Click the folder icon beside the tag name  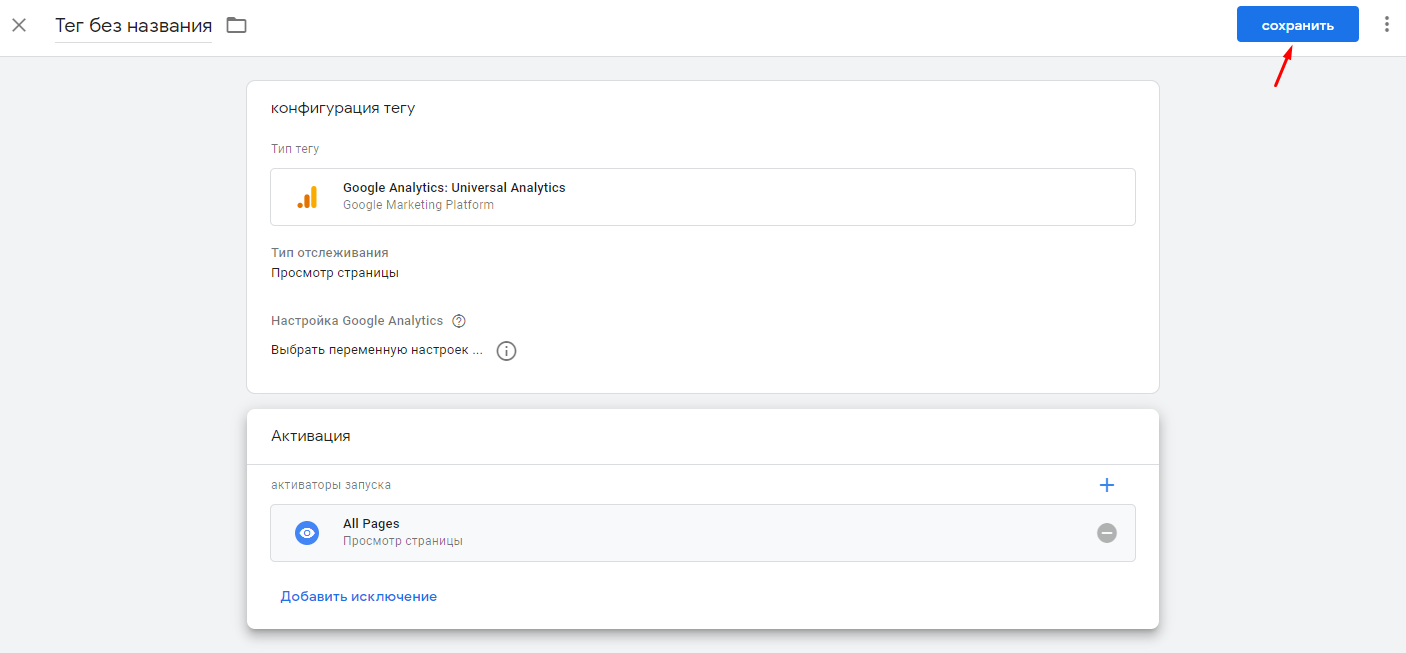pos(236,25)
